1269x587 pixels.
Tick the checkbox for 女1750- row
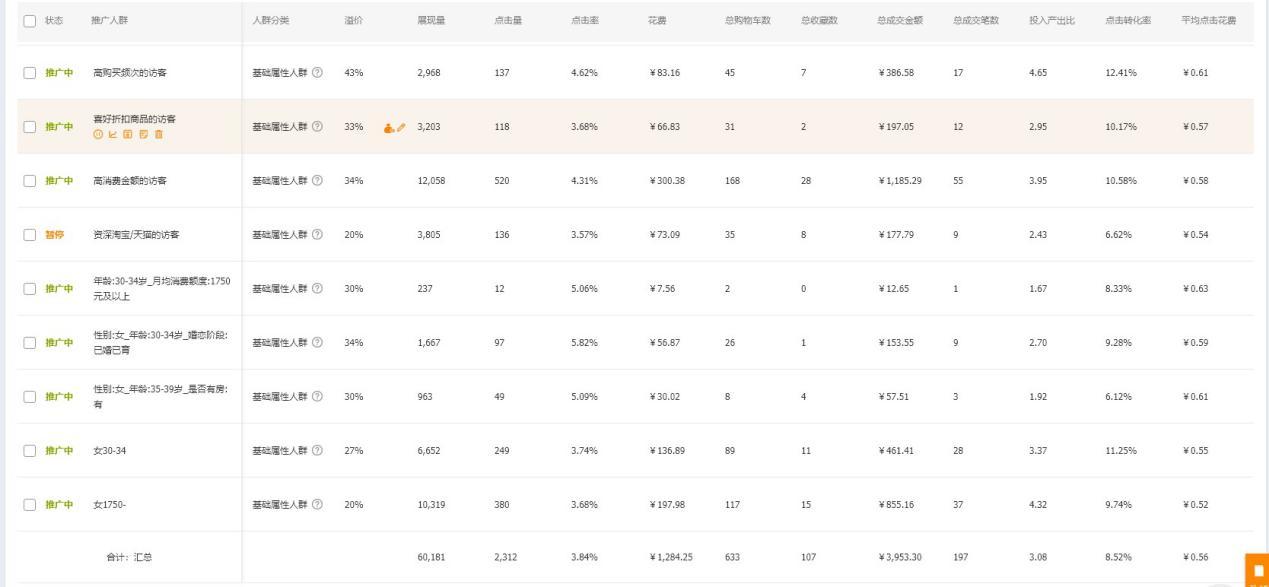pos(29,505)
